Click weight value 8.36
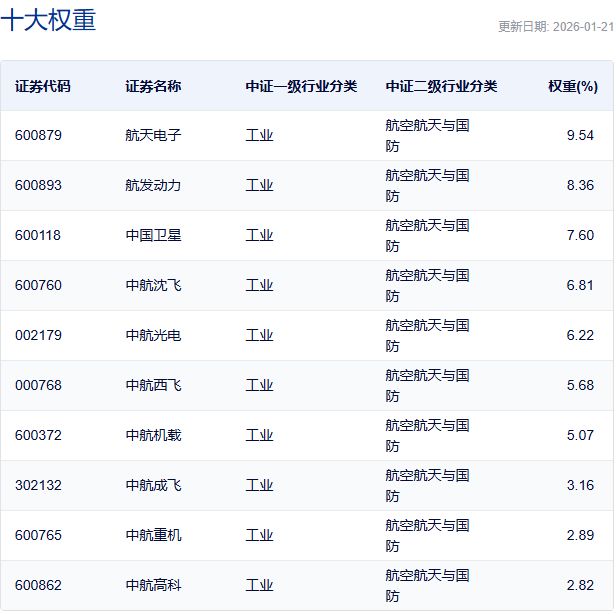Viewport: 616px width, 614px height. 580,185
